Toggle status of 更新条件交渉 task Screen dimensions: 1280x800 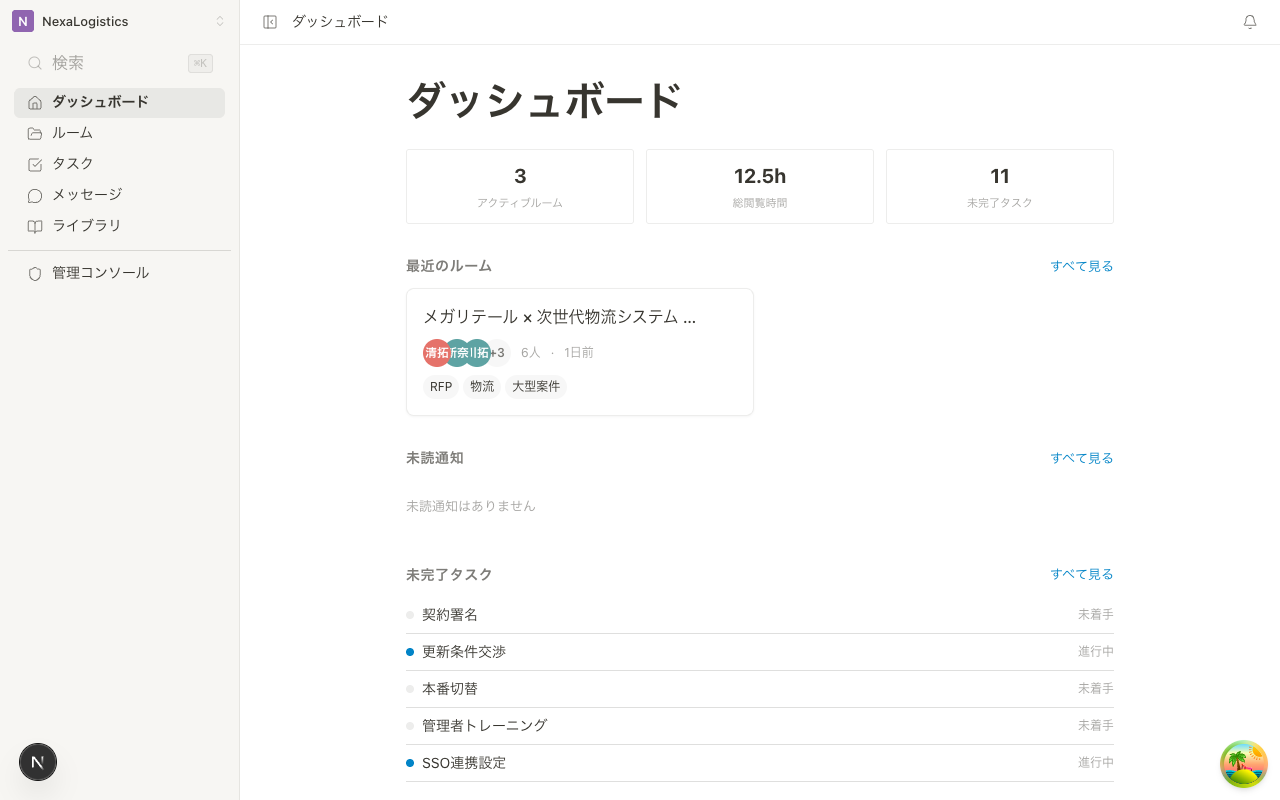[410, 651]
